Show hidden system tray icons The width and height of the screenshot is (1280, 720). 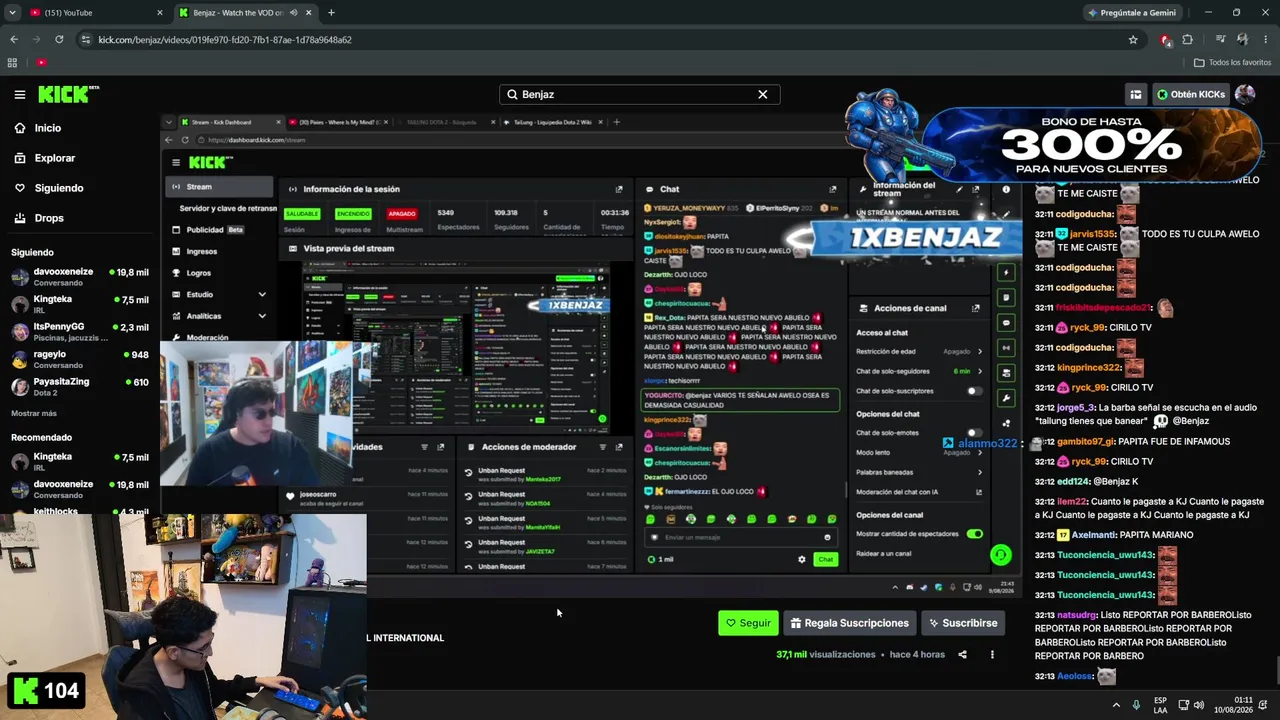click(1116, 705)
